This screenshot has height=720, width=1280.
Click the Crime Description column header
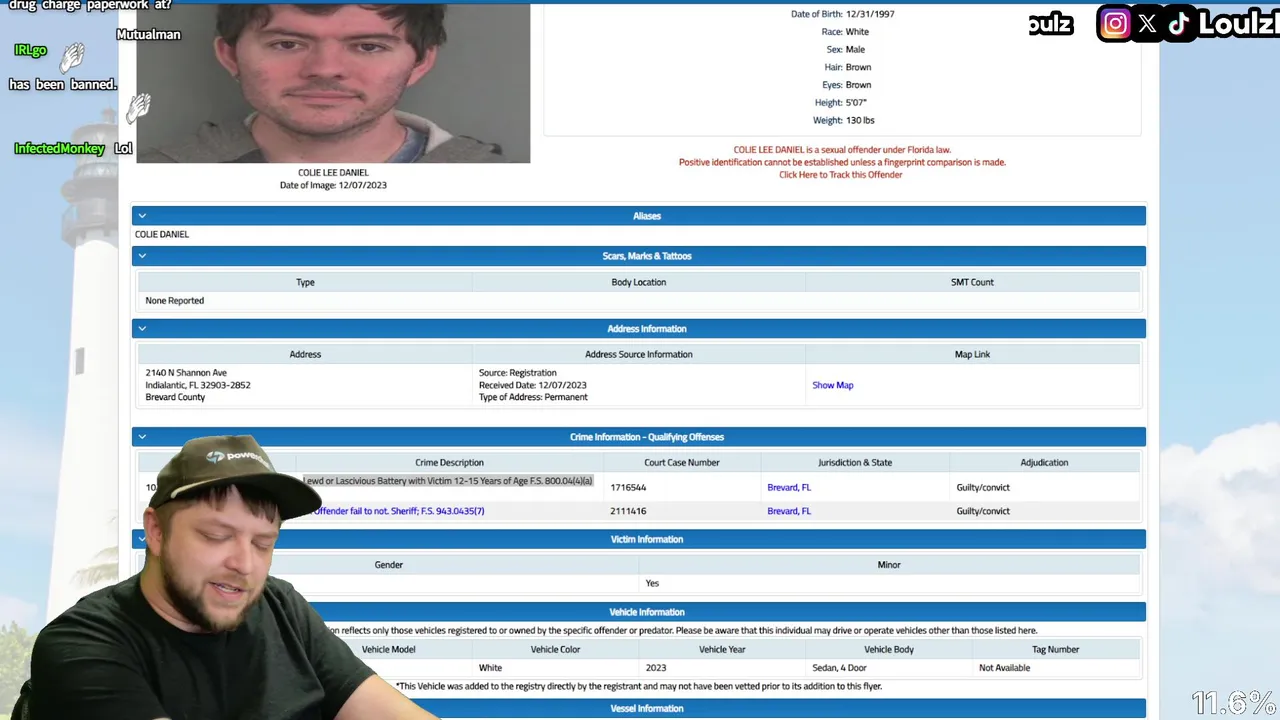(449, 463)
